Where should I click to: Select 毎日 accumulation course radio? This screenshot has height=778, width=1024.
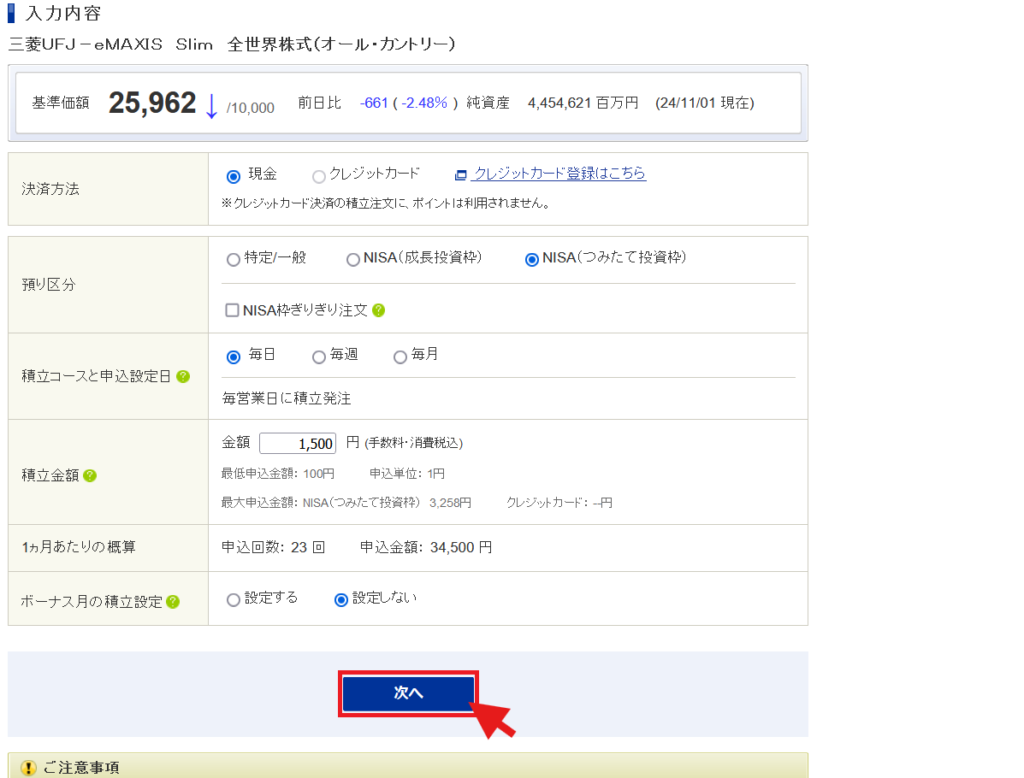(233, 357)
